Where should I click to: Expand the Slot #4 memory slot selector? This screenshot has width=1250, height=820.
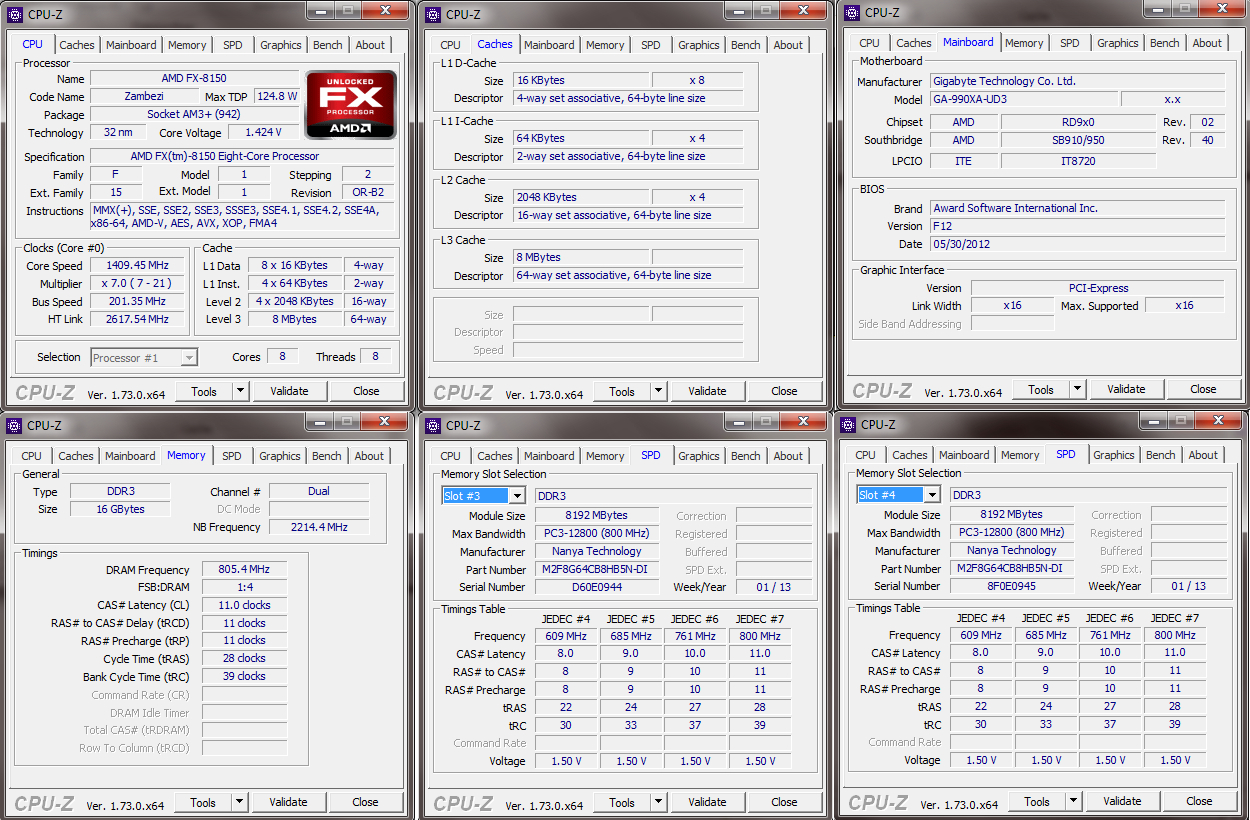coord(932,495)
